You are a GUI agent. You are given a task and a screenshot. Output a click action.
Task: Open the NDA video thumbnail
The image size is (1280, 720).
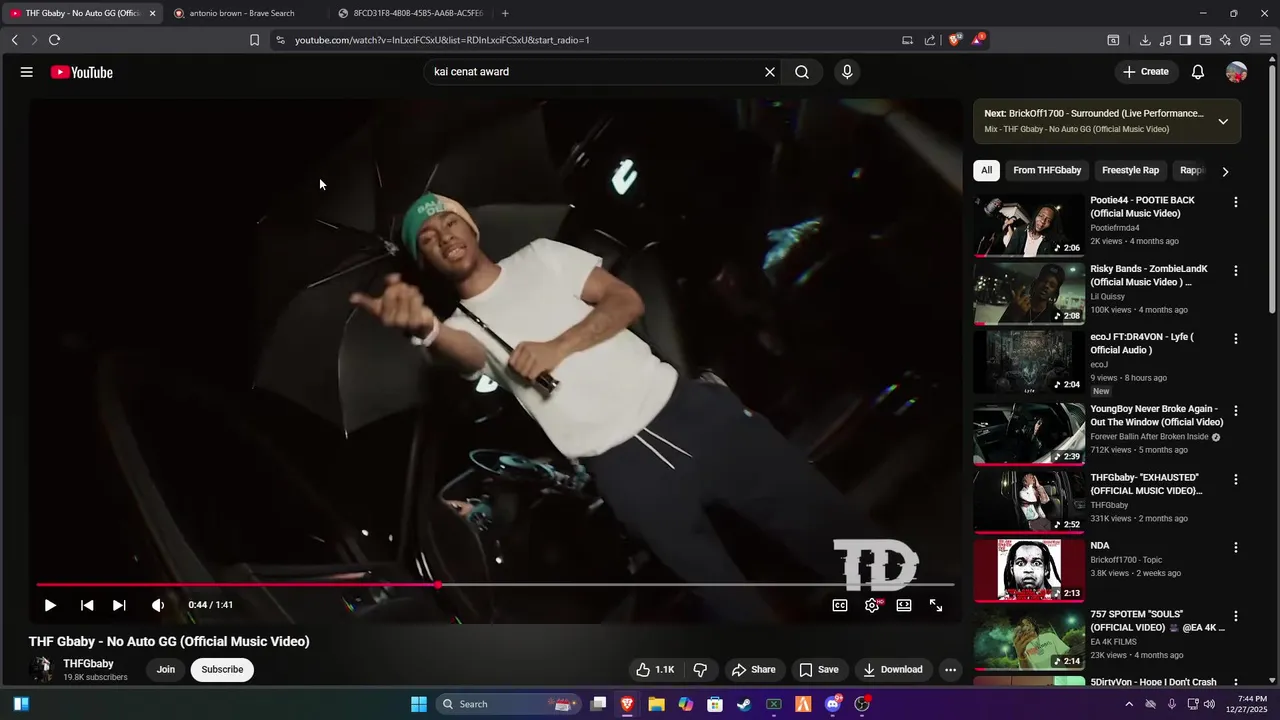[1029, 571]
